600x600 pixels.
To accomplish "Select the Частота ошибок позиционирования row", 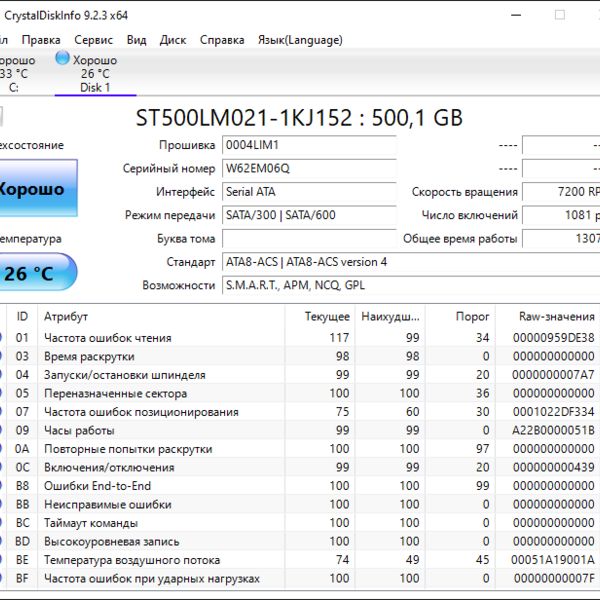I will tap(300, 412).
